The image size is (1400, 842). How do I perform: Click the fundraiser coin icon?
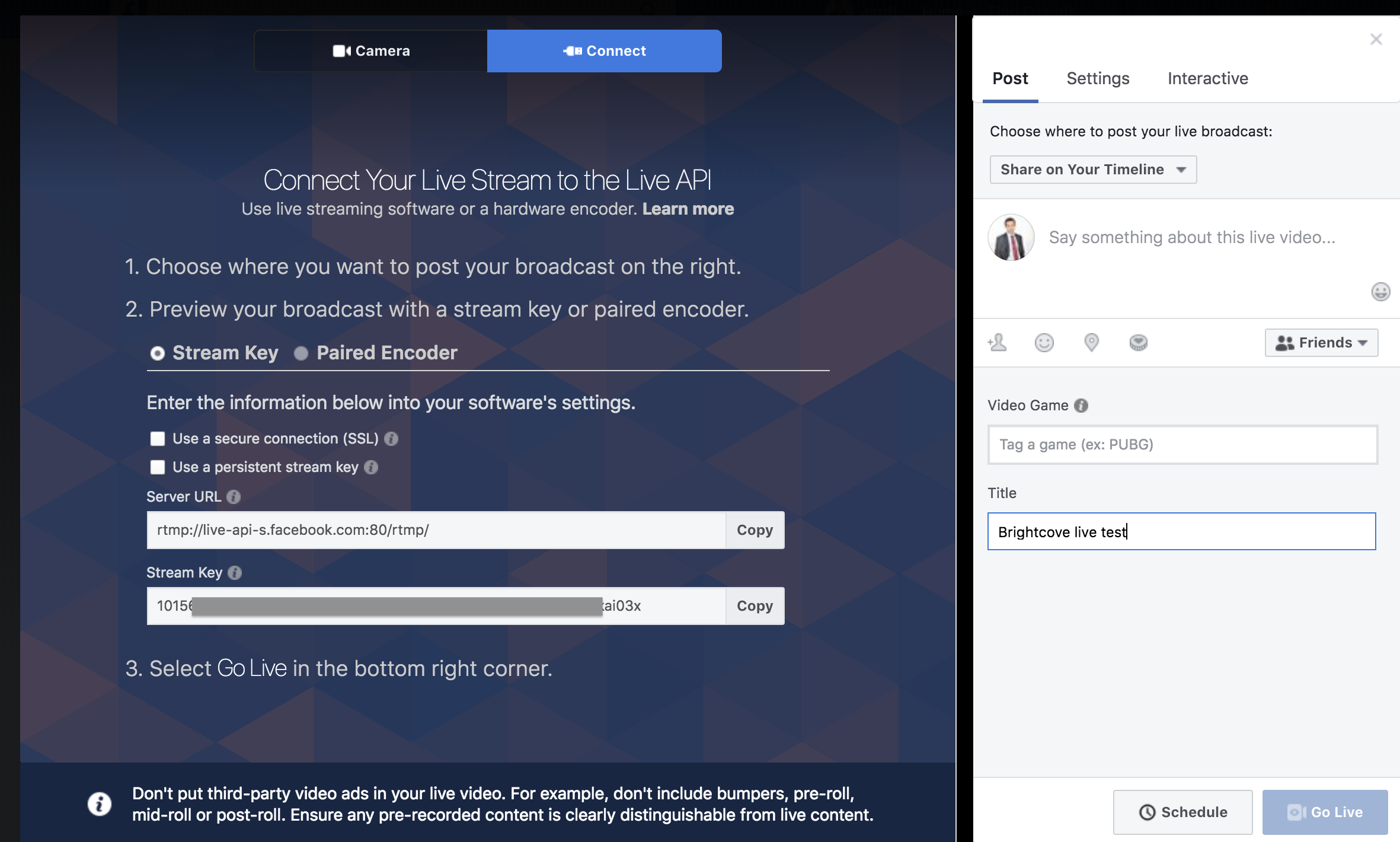[x=1138, y=343]
